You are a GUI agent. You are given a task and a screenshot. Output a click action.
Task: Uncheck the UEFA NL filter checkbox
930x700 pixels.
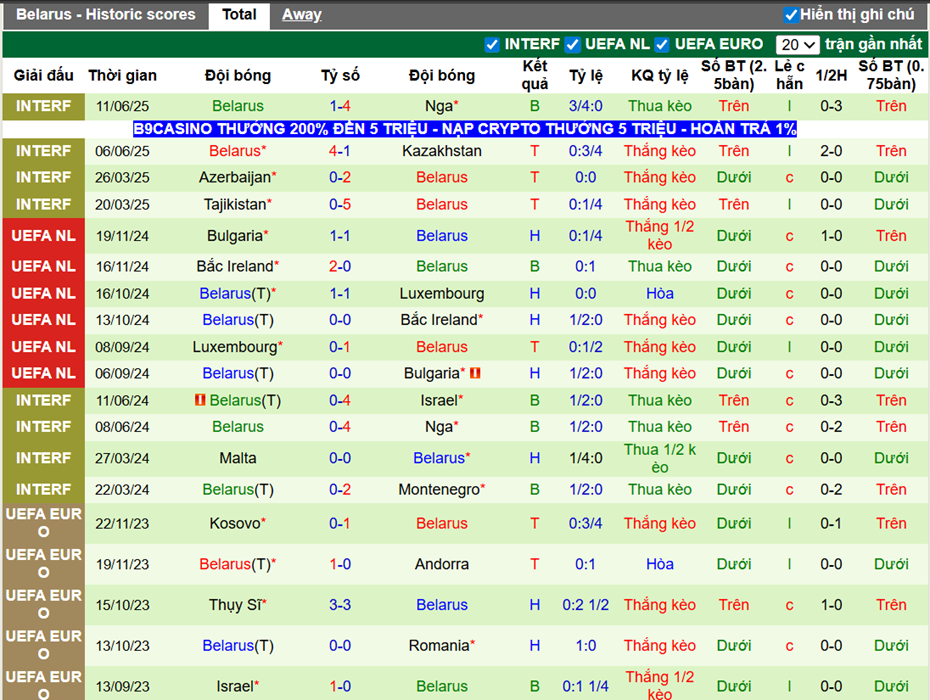pos(572,44)
